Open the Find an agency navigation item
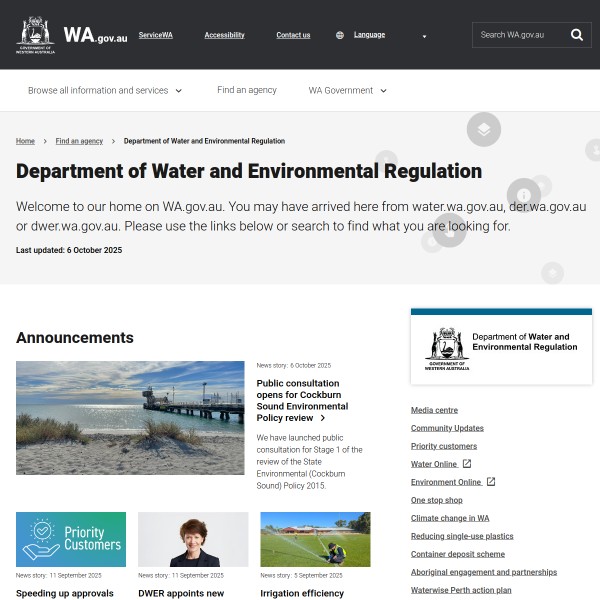 247,90
